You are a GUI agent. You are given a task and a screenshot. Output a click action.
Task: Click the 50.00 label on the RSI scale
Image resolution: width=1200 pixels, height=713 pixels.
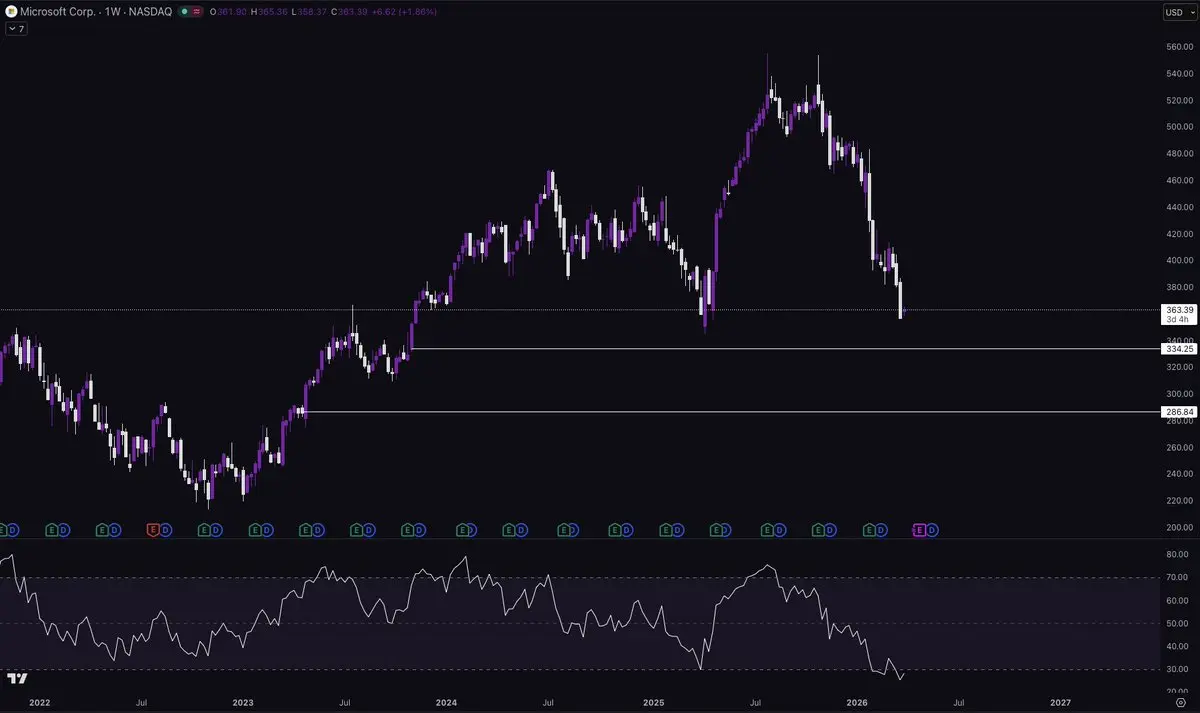point(1178,623)
